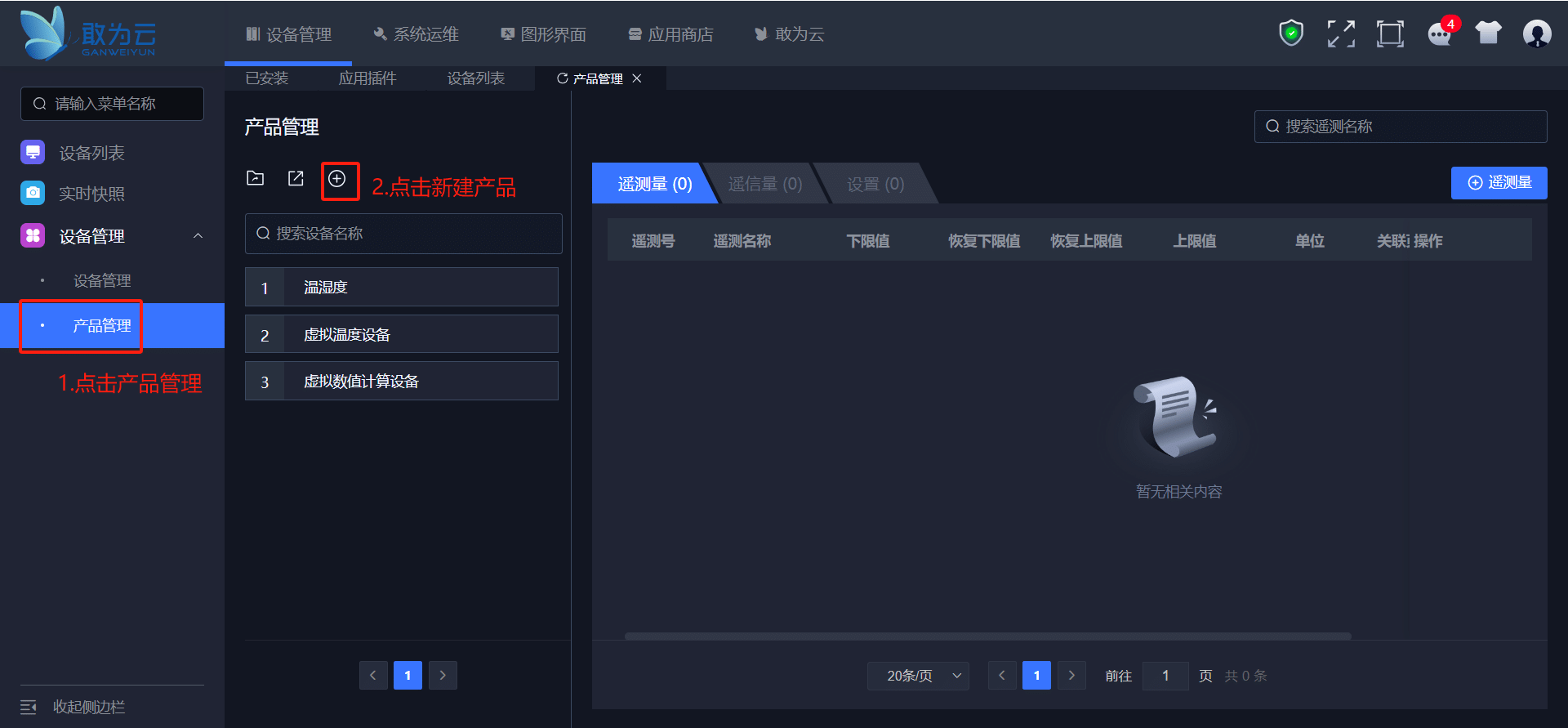This screenshot has width=1568, height=728.
Task: Click the 搜索设备名称 search field
Action: click(x=403, y=234)
